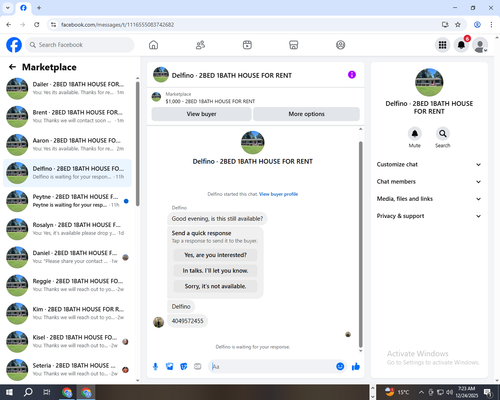
Task: Expand Media, files and links section
Action: (429, 199)
